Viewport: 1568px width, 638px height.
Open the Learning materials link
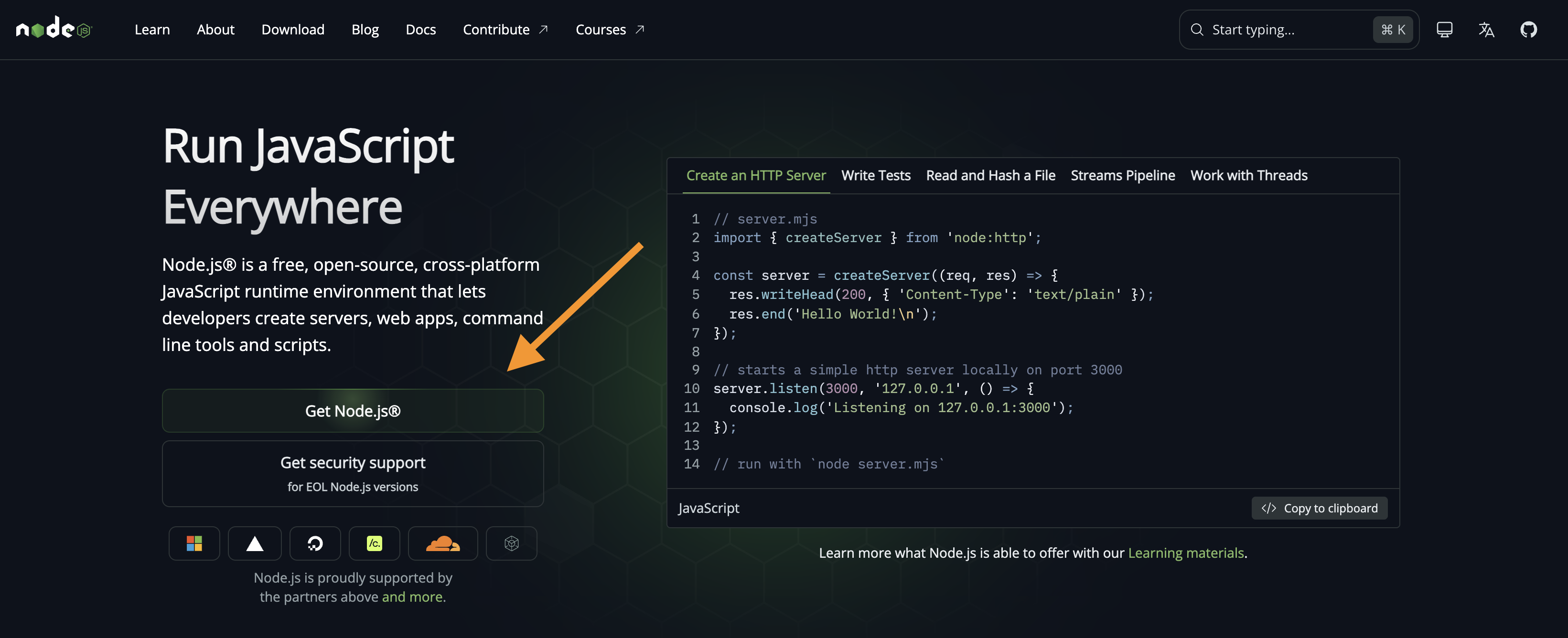click(x=1185, y=553)
